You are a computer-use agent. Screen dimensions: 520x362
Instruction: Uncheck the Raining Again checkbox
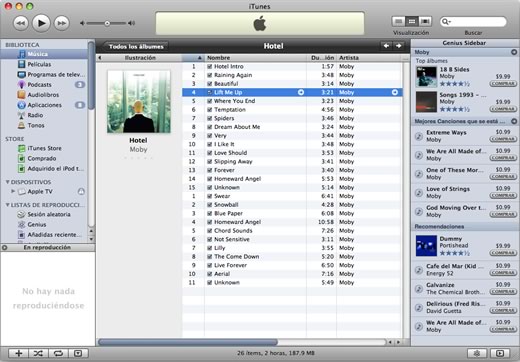(x=210, y=75)
